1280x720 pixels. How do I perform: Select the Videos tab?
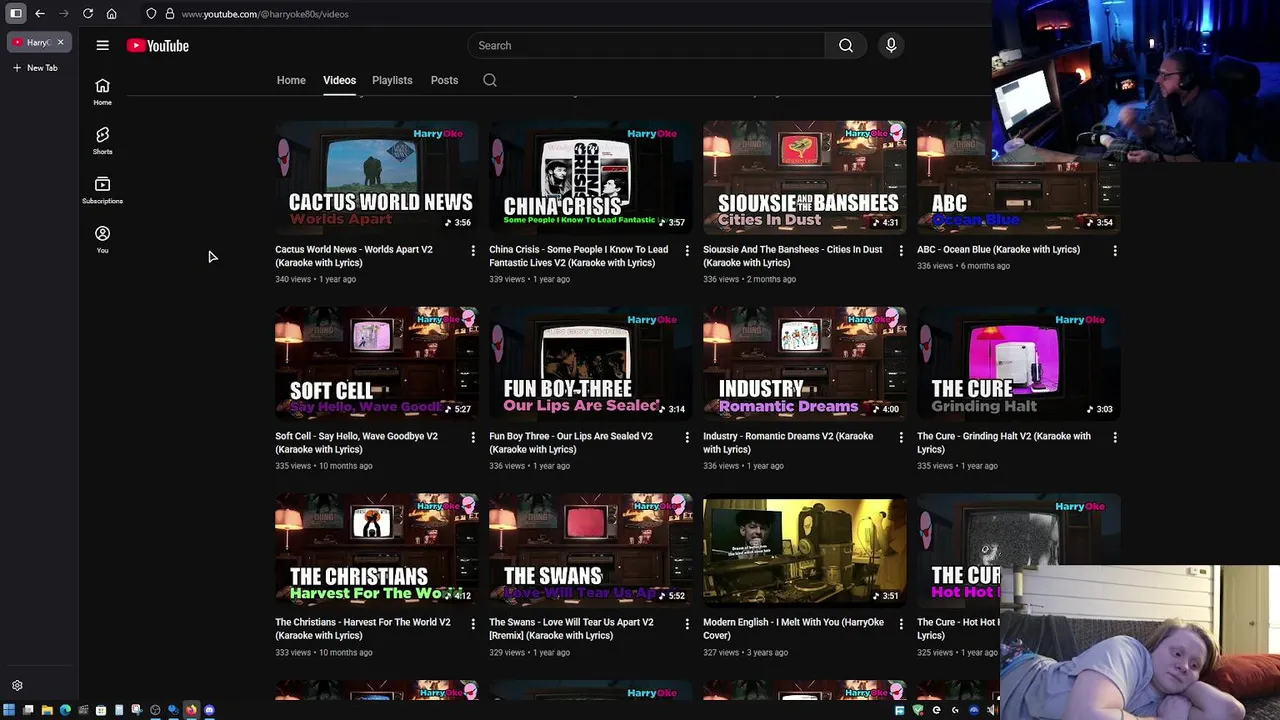tap(339, 80)
